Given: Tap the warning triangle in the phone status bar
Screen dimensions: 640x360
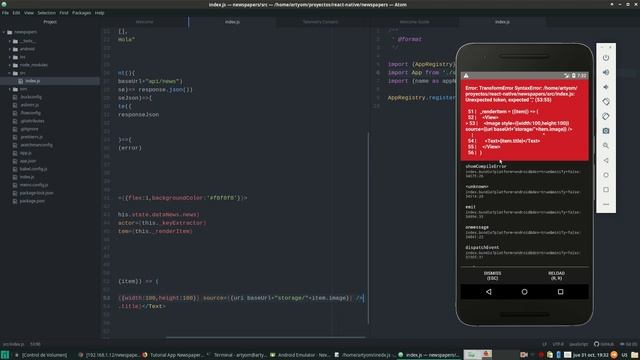Looking at the screenshot, I should pyautogui.click(x=466, y=76).
